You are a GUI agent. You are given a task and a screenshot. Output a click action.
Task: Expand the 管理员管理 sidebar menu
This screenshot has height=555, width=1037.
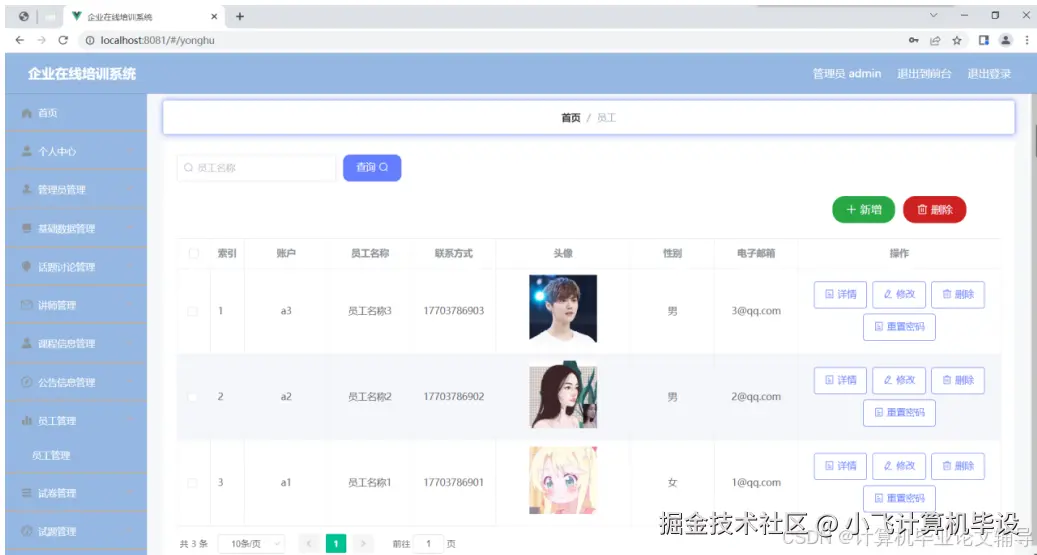click(76, 190)
